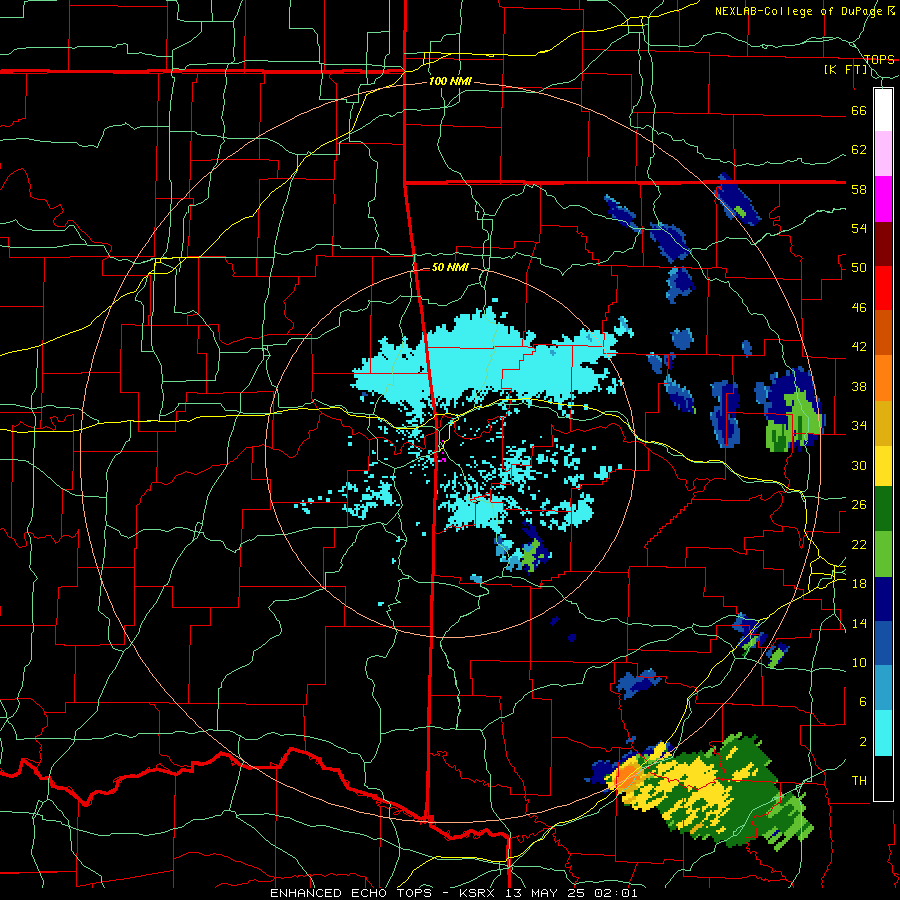Click the "66" legend value
Viewport: 900px width, 900px height.
tap(859, 110)
